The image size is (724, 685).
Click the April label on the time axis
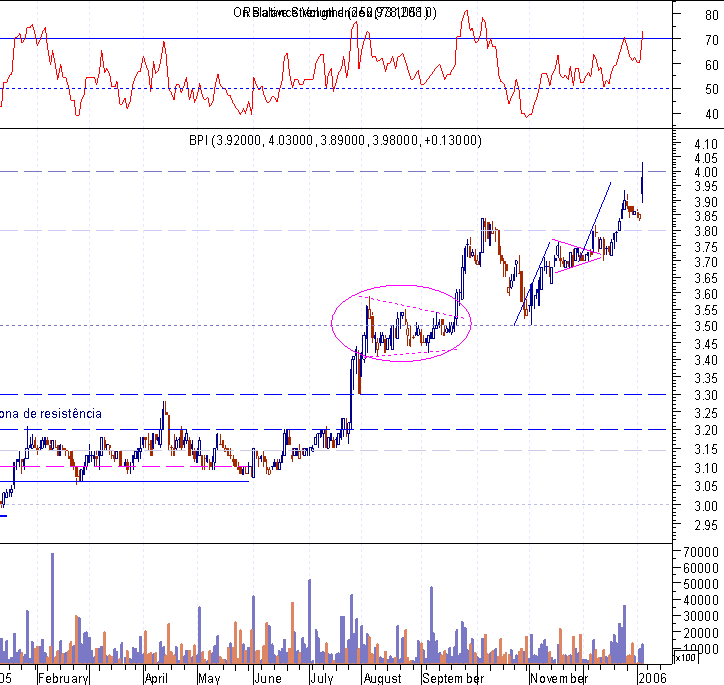156,679
